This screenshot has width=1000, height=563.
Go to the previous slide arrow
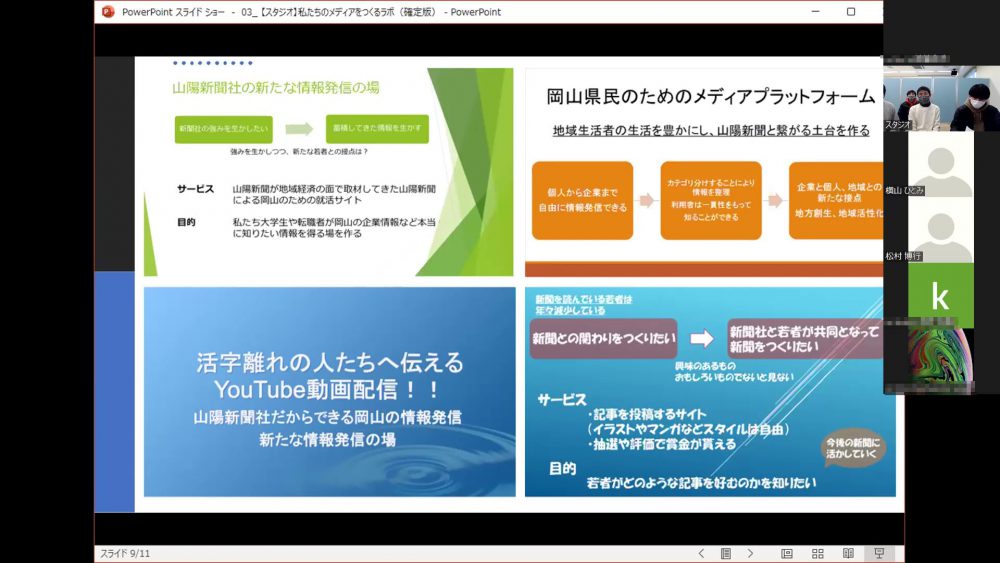click(701, 553)
